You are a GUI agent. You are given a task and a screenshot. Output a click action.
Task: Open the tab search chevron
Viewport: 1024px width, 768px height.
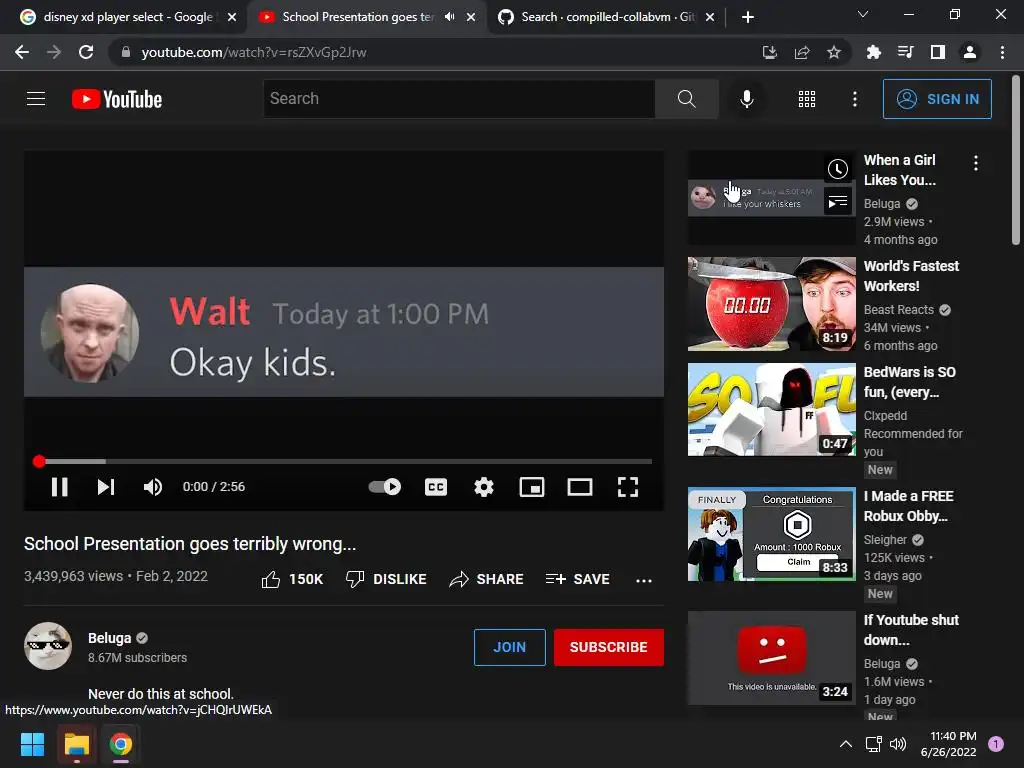[x=863, y=14]
